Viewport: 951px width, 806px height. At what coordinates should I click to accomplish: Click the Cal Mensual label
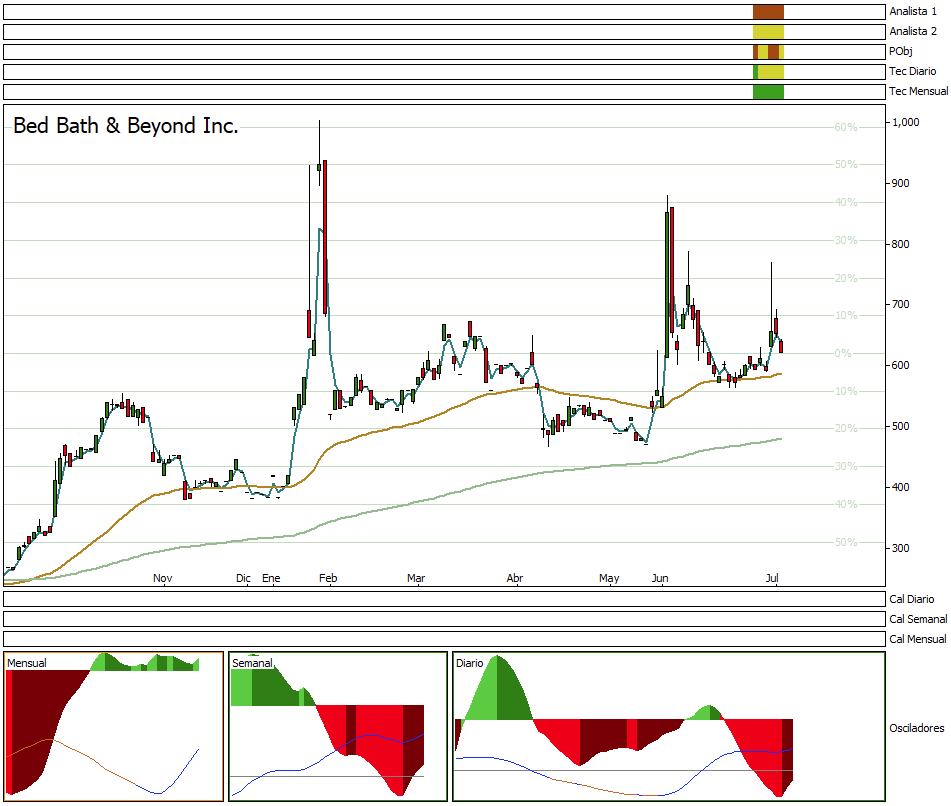918,639
